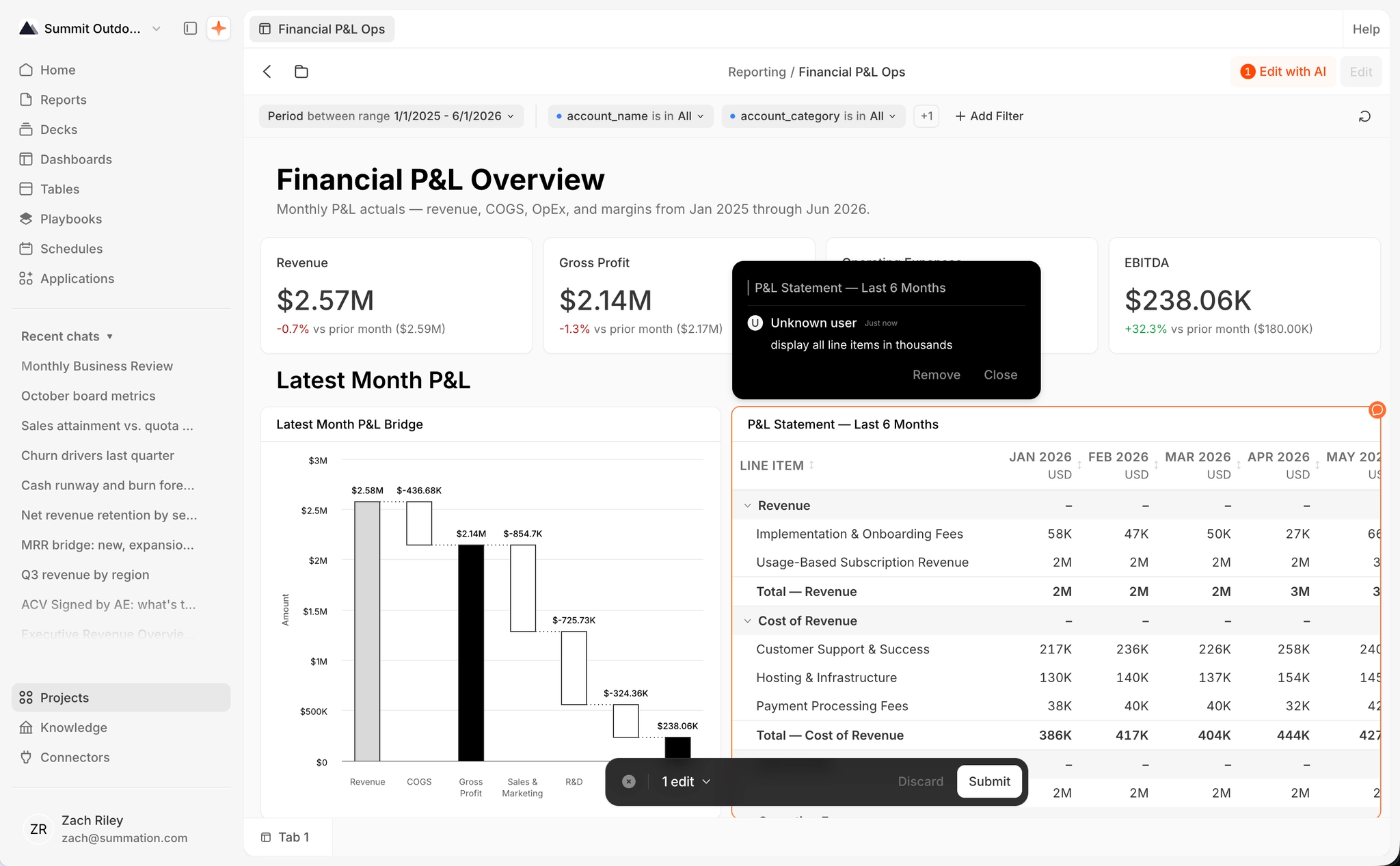Viewport: 1400px width, 866px height.
Task: Click Remove in the comment popup
Action: tap(936, 375)
